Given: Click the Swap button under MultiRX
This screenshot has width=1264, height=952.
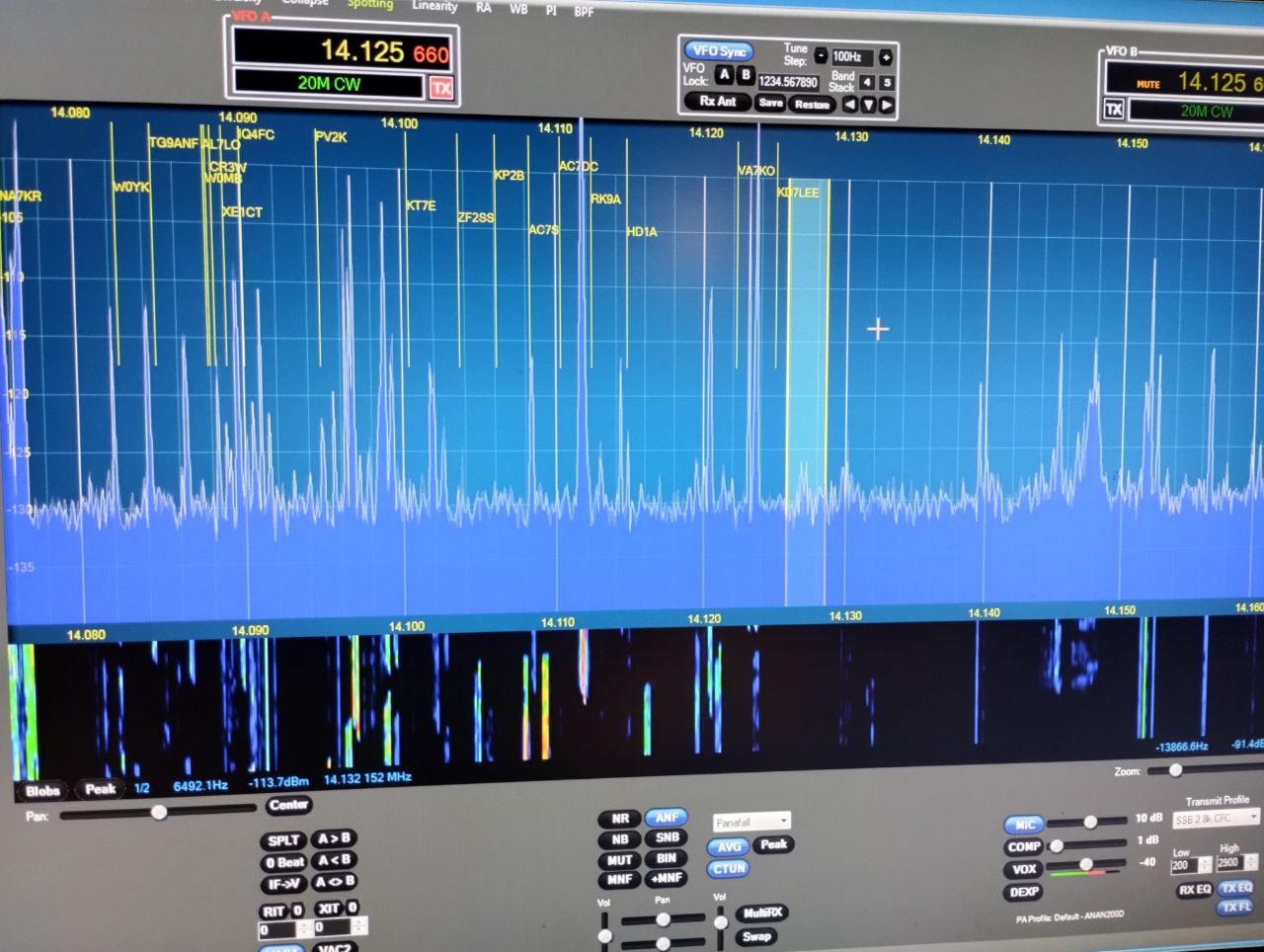Looking at the screenshot, I should point(756,936).
